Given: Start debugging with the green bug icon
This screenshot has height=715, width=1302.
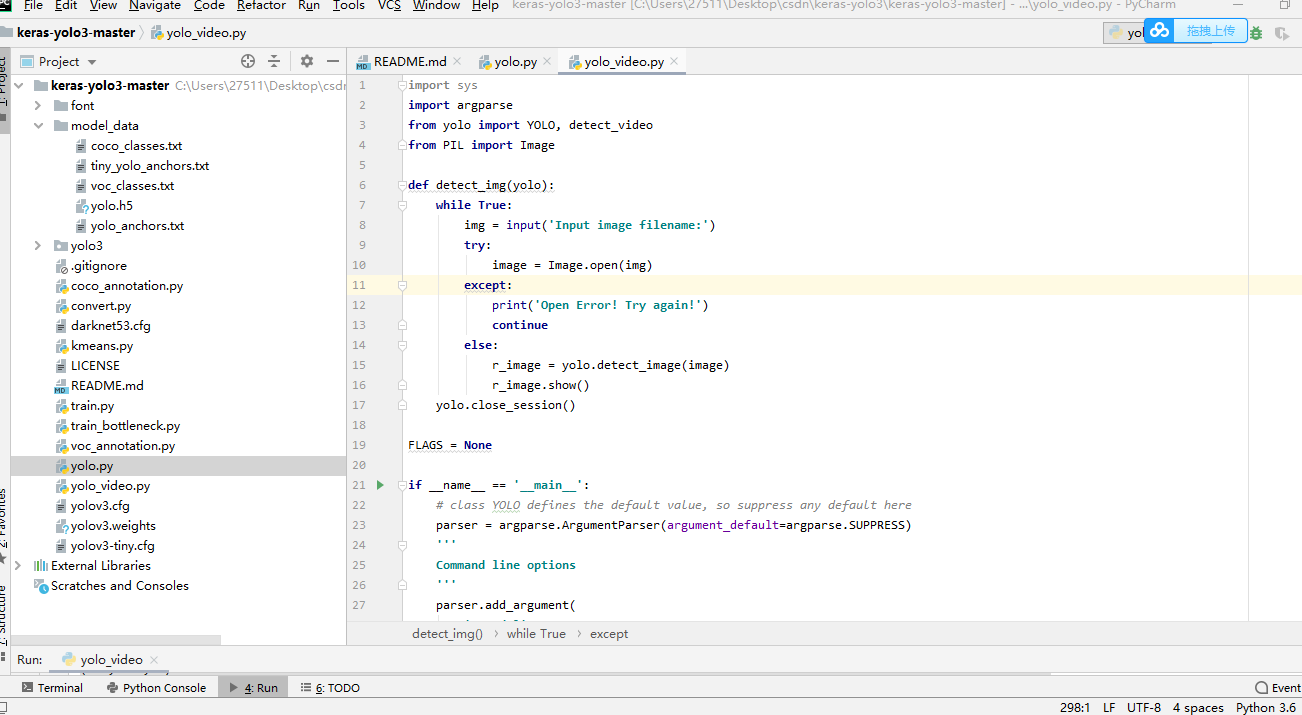Looking at the screenshot, I should click(x=1256, y=33).
